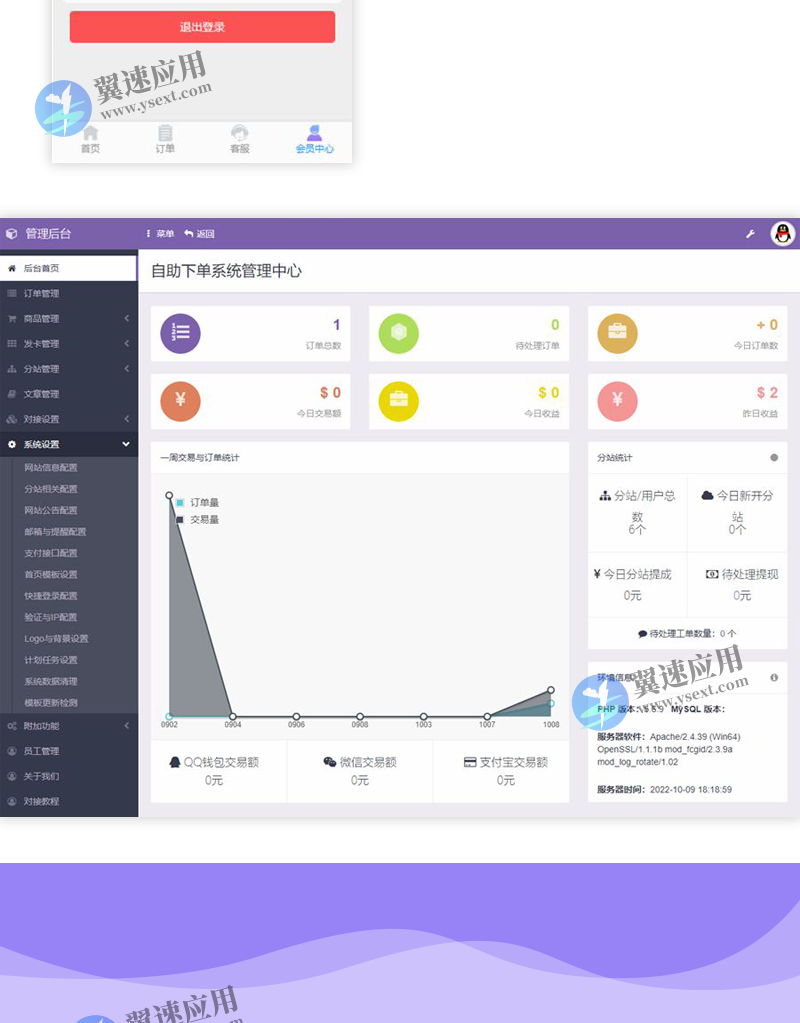Click the 首页 home icon in bottom nav
The width and height of the screenshot is (800, 1023).
(x=90, y=138)
